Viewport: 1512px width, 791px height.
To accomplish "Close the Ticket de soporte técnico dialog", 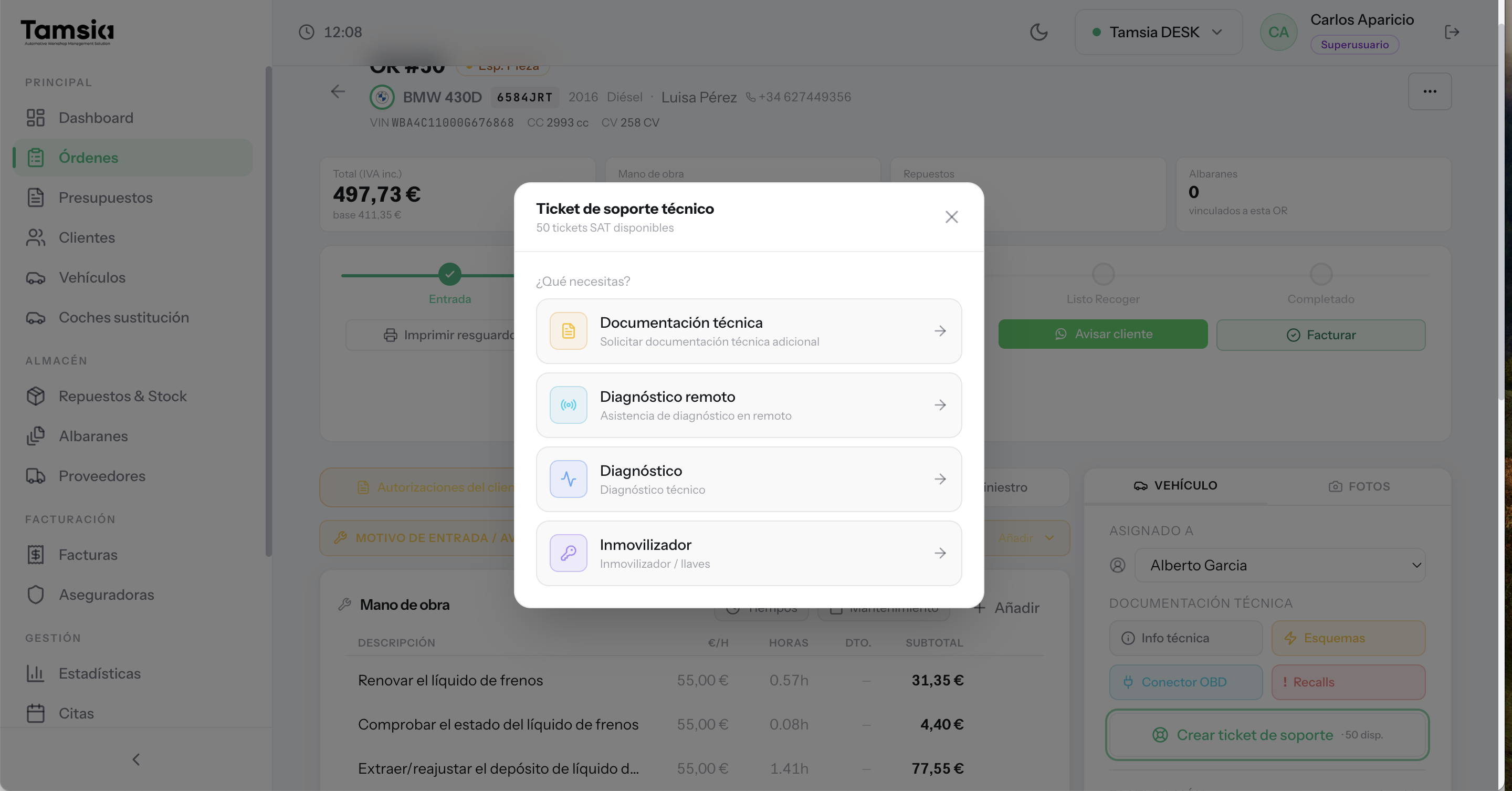I will (951, 217).
